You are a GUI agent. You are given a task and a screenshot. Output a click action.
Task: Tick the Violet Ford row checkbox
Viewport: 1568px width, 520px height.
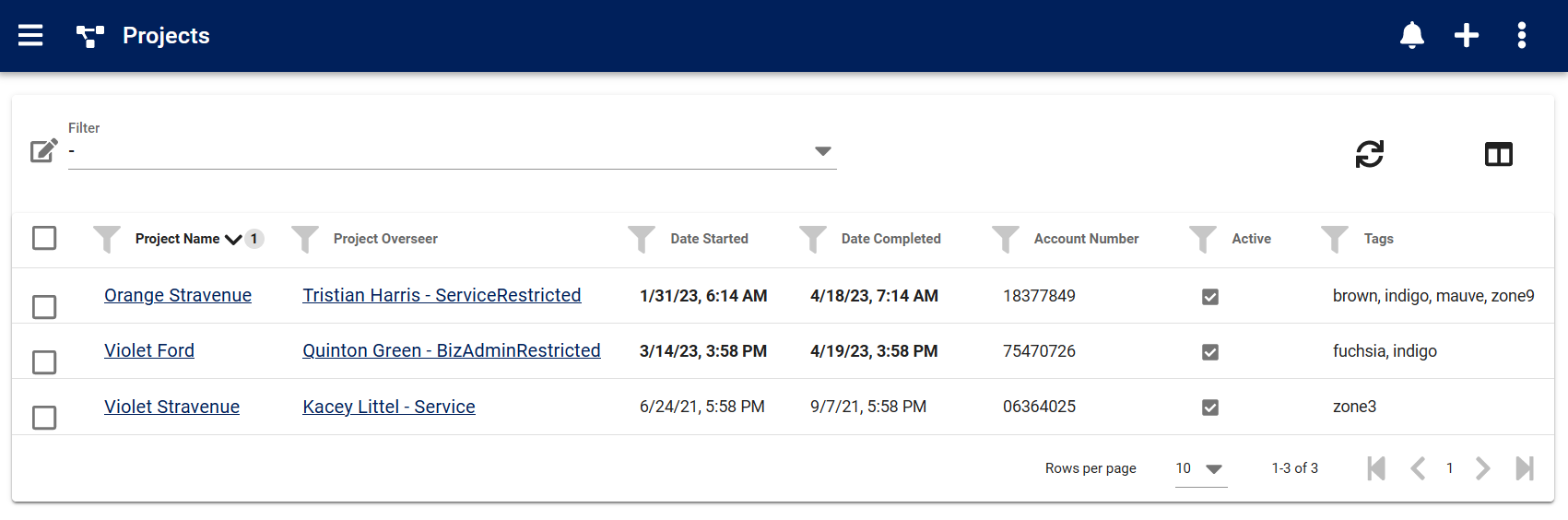(44, 362)
